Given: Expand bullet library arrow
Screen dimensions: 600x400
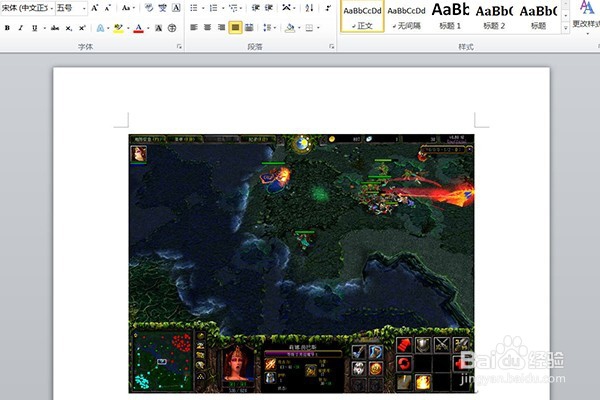Looking at the screenshot, I should (x=203, y=8).
